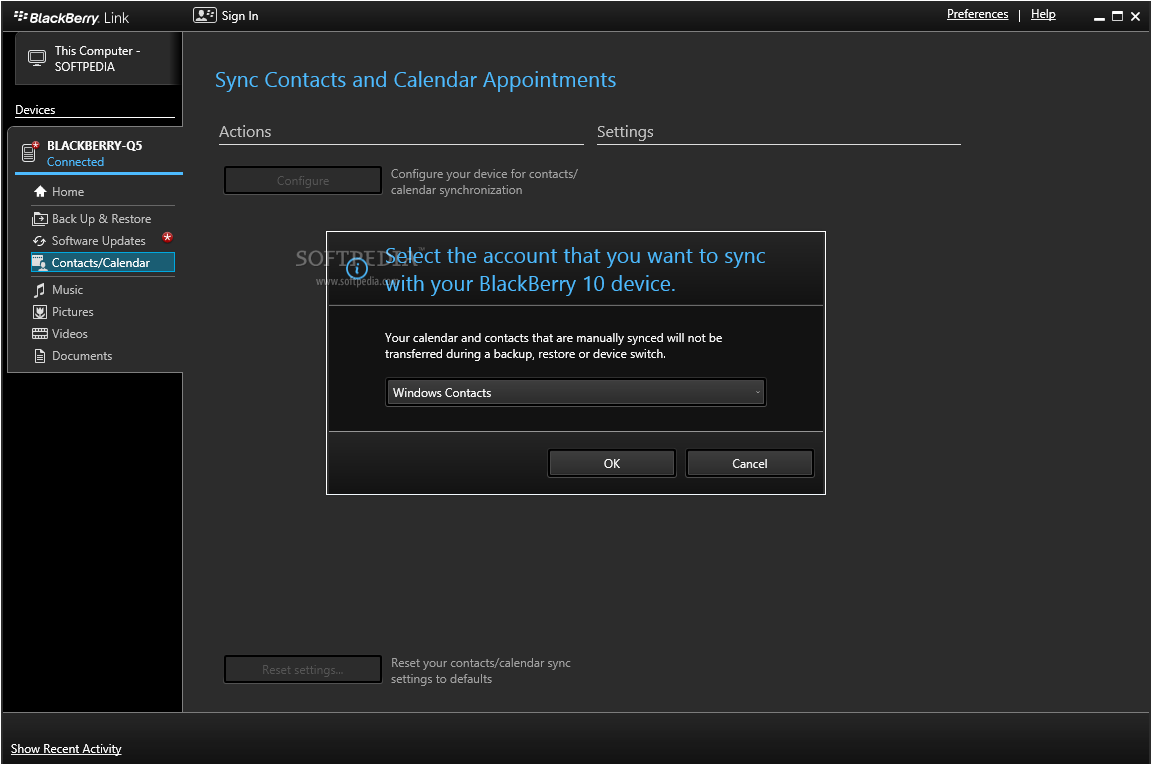The height and width of the screenshot is (765, 1152).
Task: Open the Help link
Action: (1043, 14)
